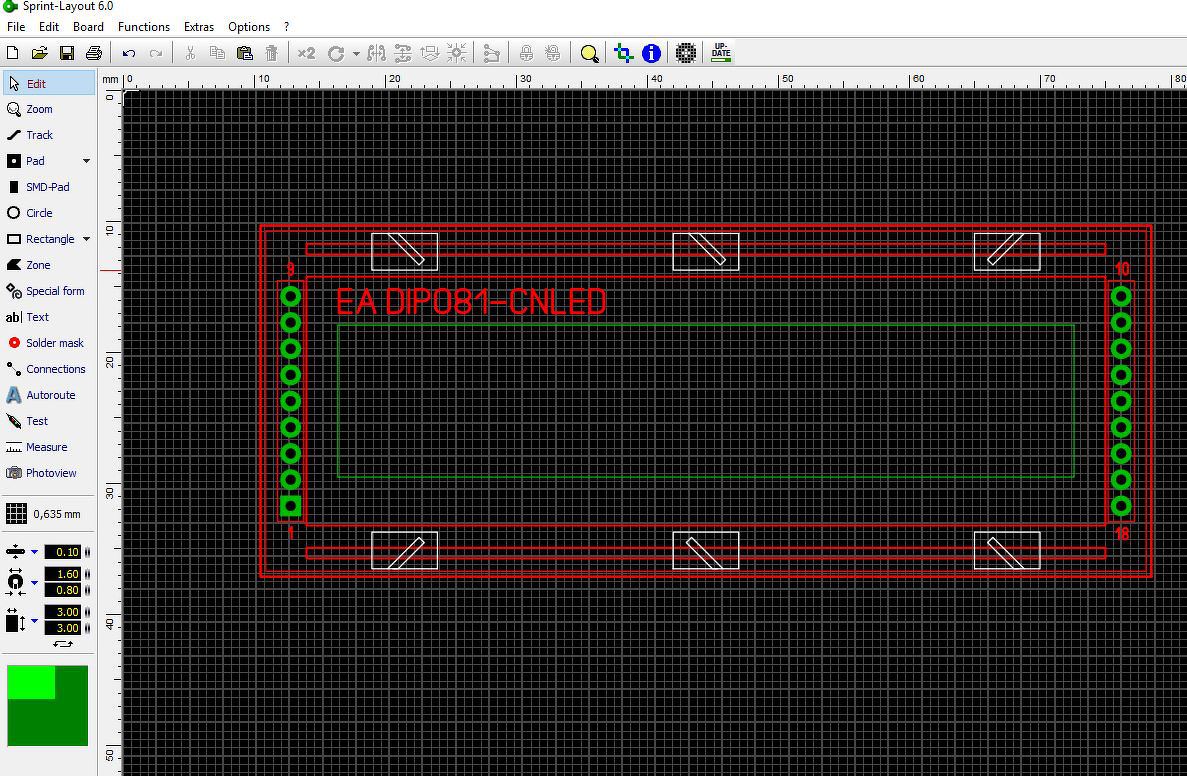Cut the selected elements
The height and width of the screenshot is (776, 1187).
coord(190,53)
